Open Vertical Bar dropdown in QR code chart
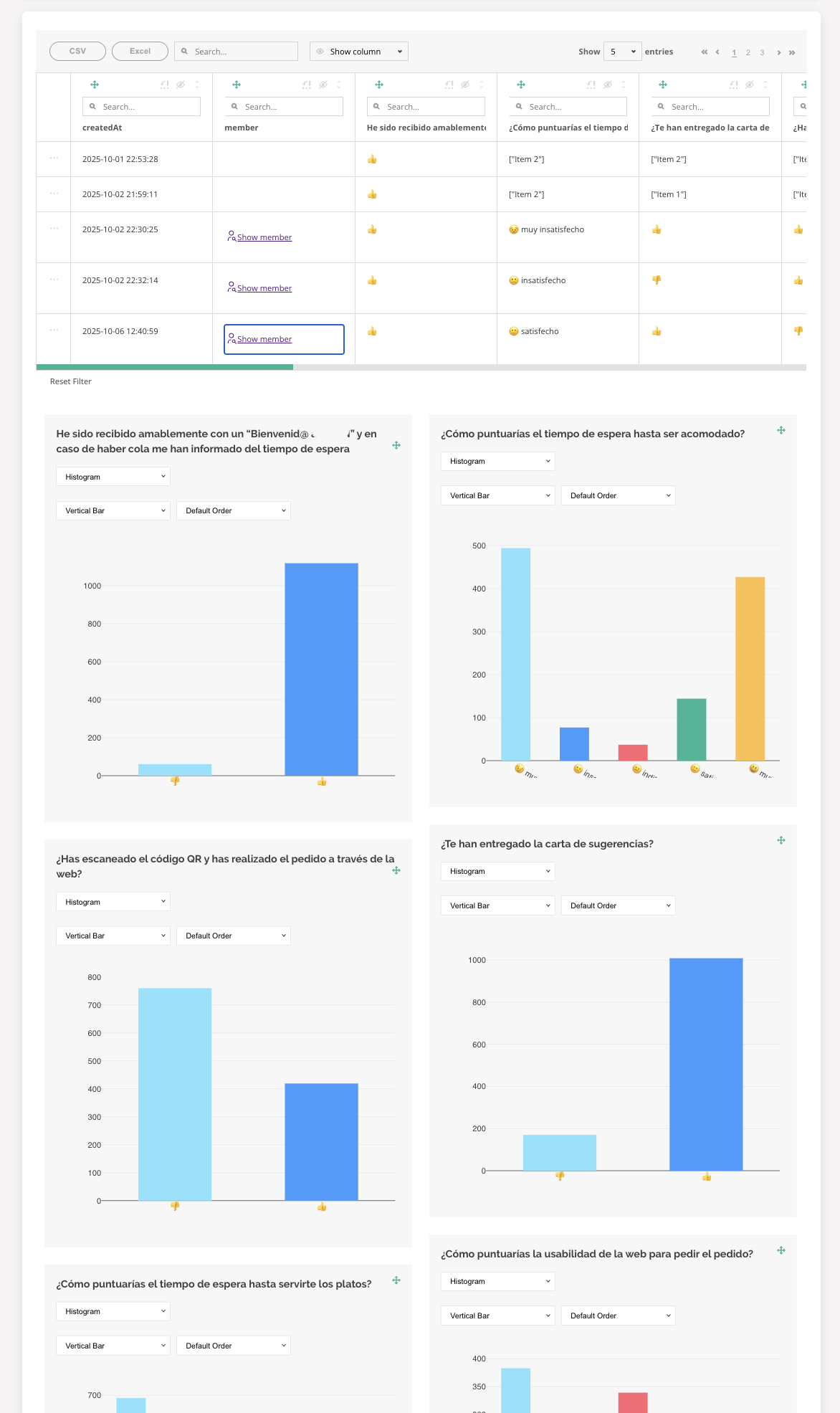840x1413 pixels. pyautogui.click(x=113, y=936)
